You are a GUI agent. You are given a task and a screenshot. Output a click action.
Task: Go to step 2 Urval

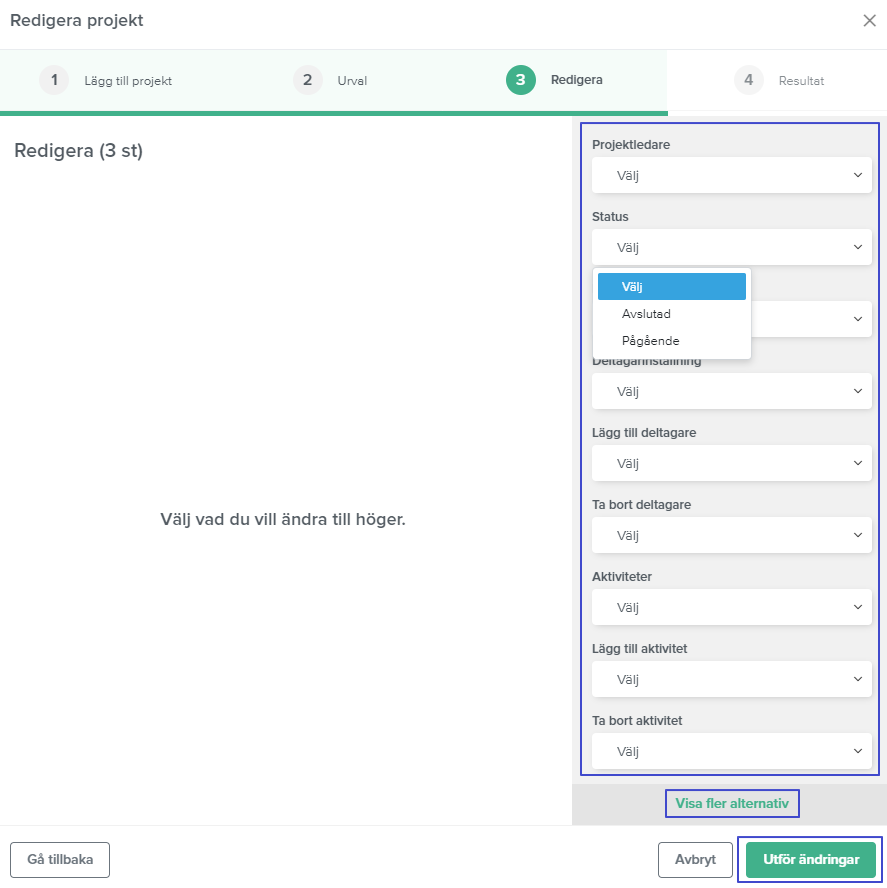point(330,80)
